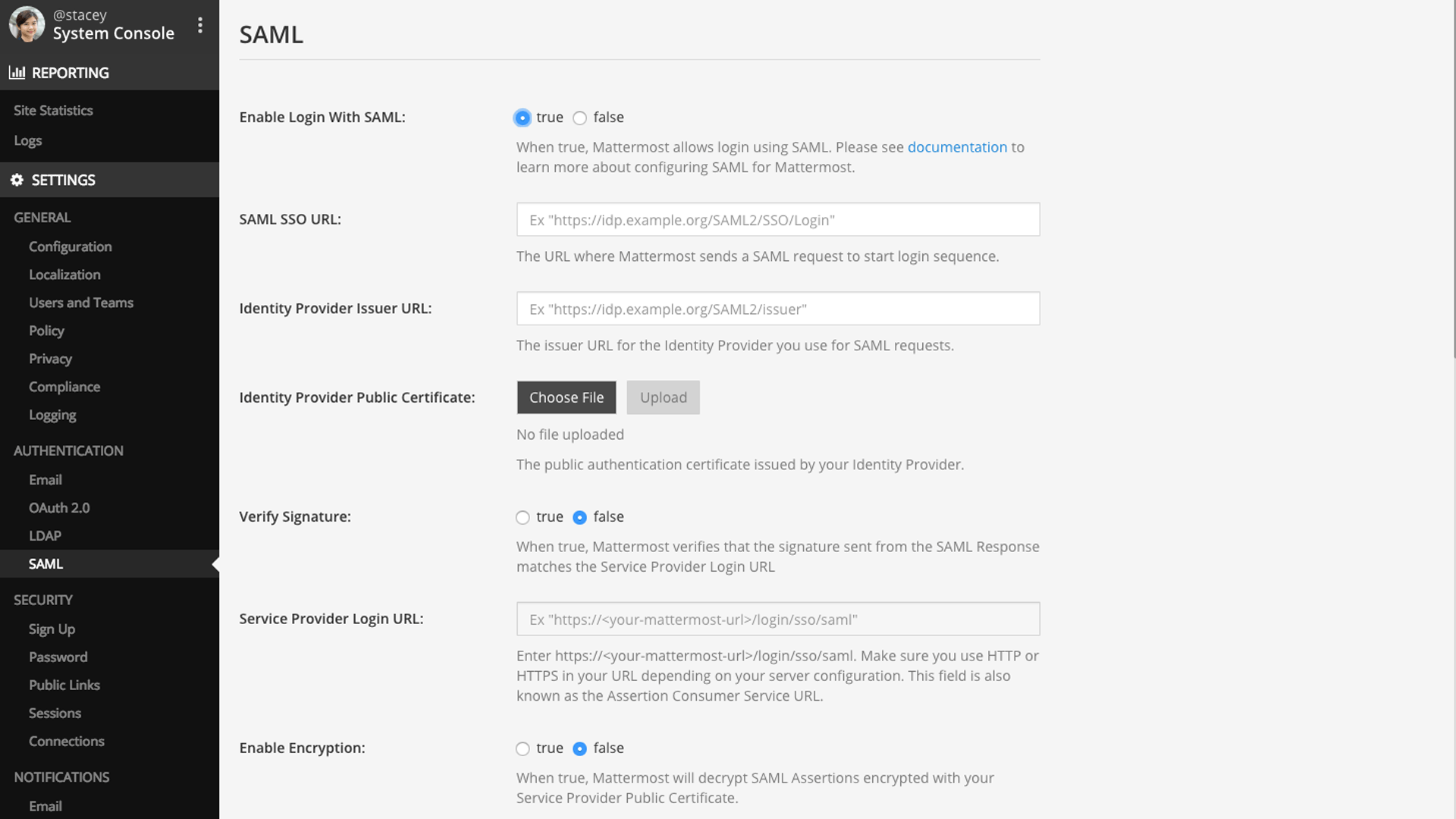The width and height of the screenshot is (1456, 819).
Task: Set Enable Encryption to true
Action: tap(522, 748)
